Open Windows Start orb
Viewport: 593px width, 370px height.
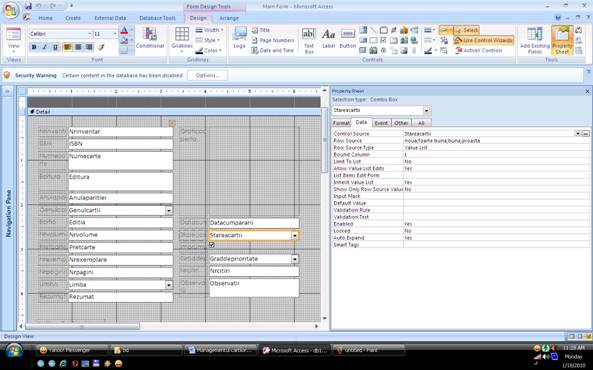(14, 351)
